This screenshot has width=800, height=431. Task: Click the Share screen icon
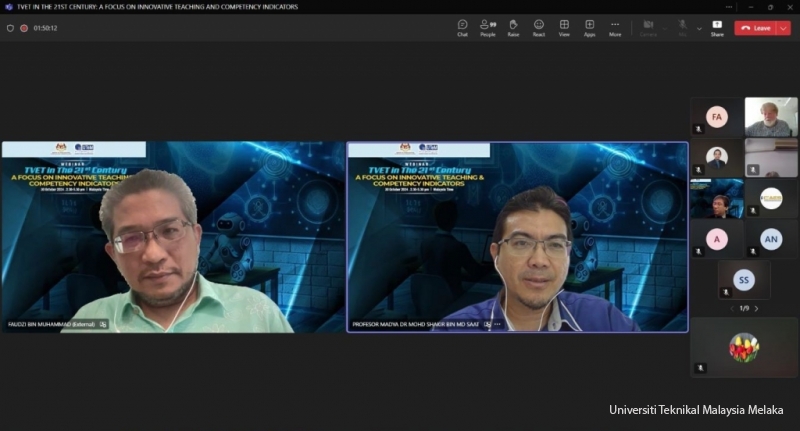pos(717,27)
